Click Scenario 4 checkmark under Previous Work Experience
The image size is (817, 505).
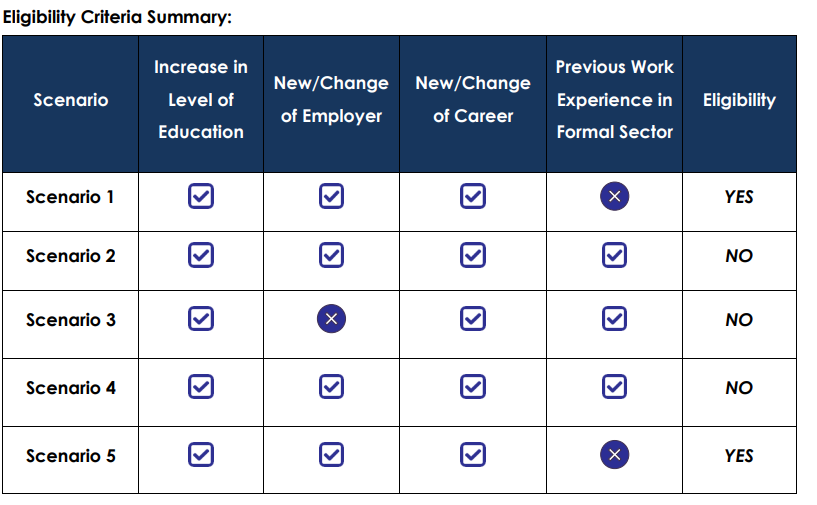[614, 387]
